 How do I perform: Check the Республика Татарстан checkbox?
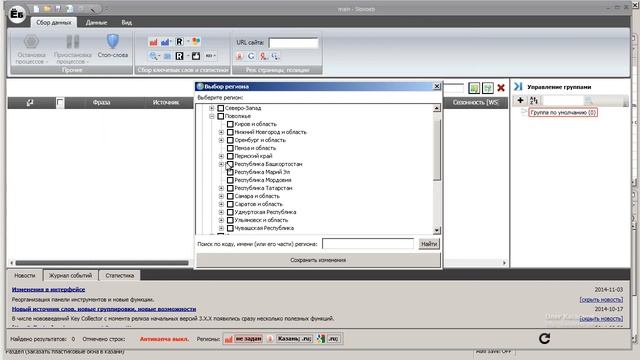point(230,188)
